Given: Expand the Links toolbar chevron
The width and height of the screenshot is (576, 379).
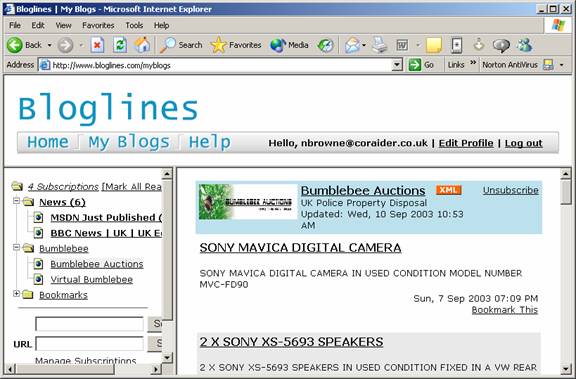Looking at the screenshot, I should tap(473, 63).
